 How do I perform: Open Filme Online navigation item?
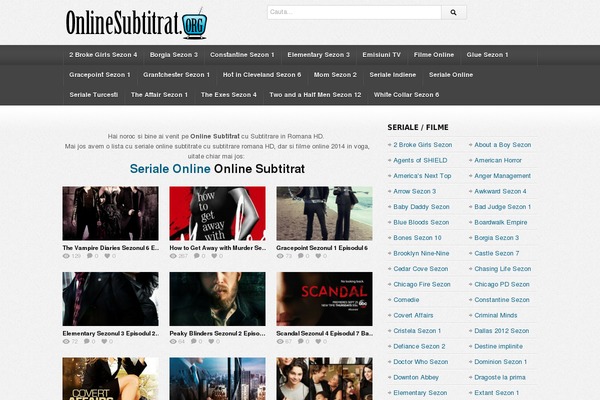tap(434, 55)
